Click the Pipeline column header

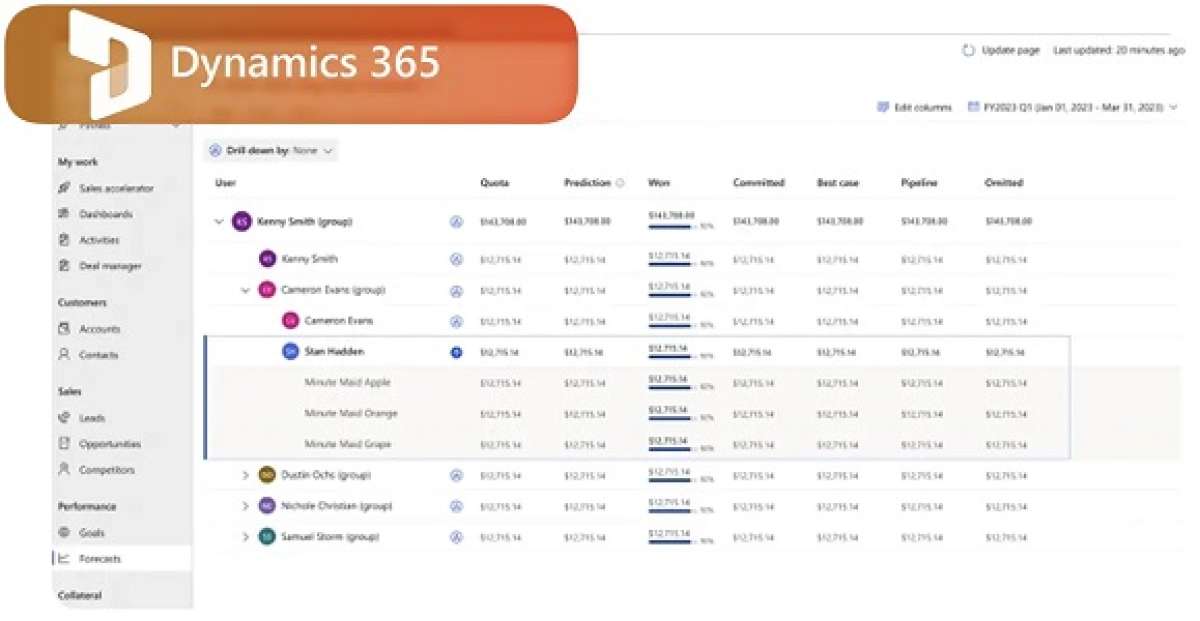click(918, 183)
